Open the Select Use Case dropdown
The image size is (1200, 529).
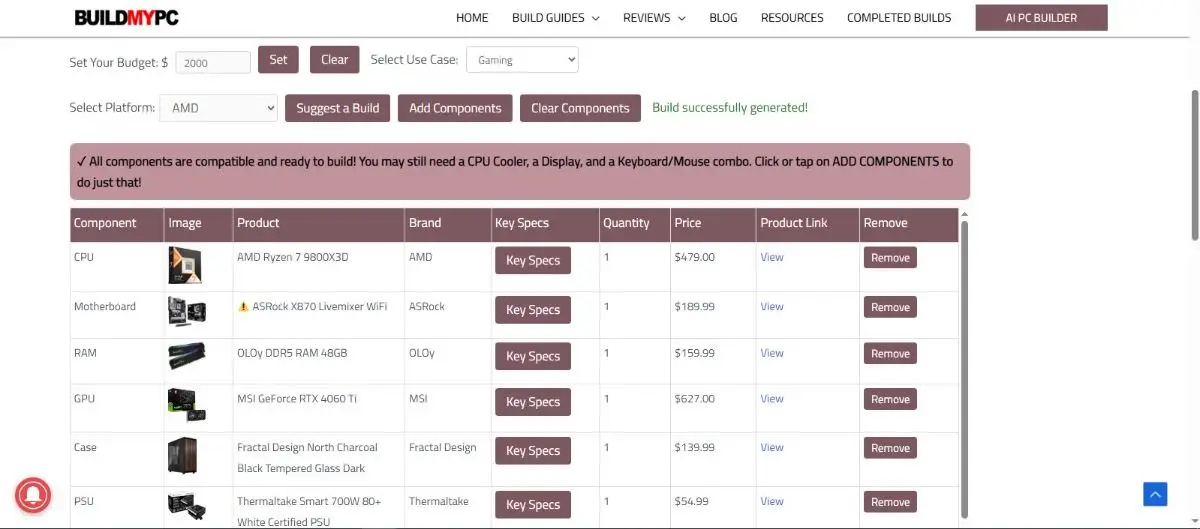coord(522,60)
